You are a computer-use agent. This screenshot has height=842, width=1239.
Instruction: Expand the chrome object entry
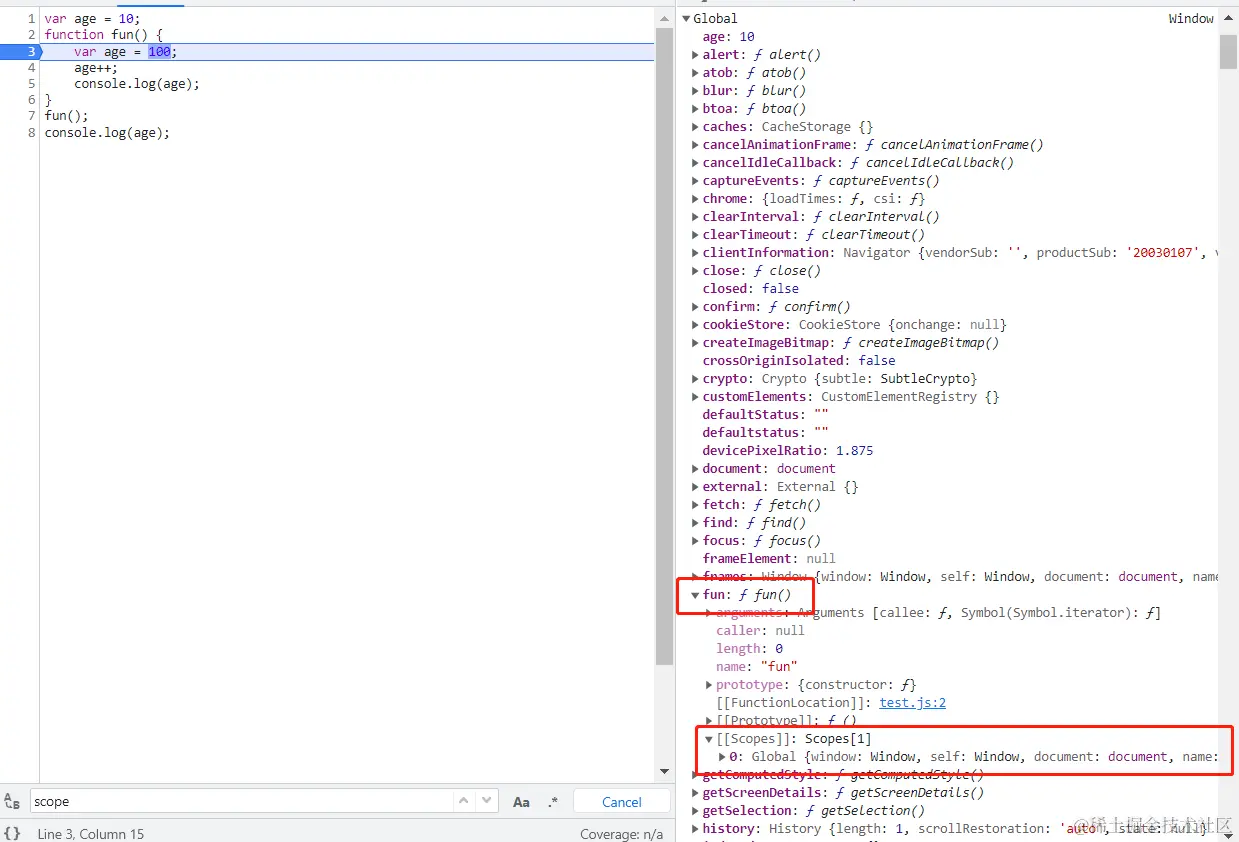point(696,199)
